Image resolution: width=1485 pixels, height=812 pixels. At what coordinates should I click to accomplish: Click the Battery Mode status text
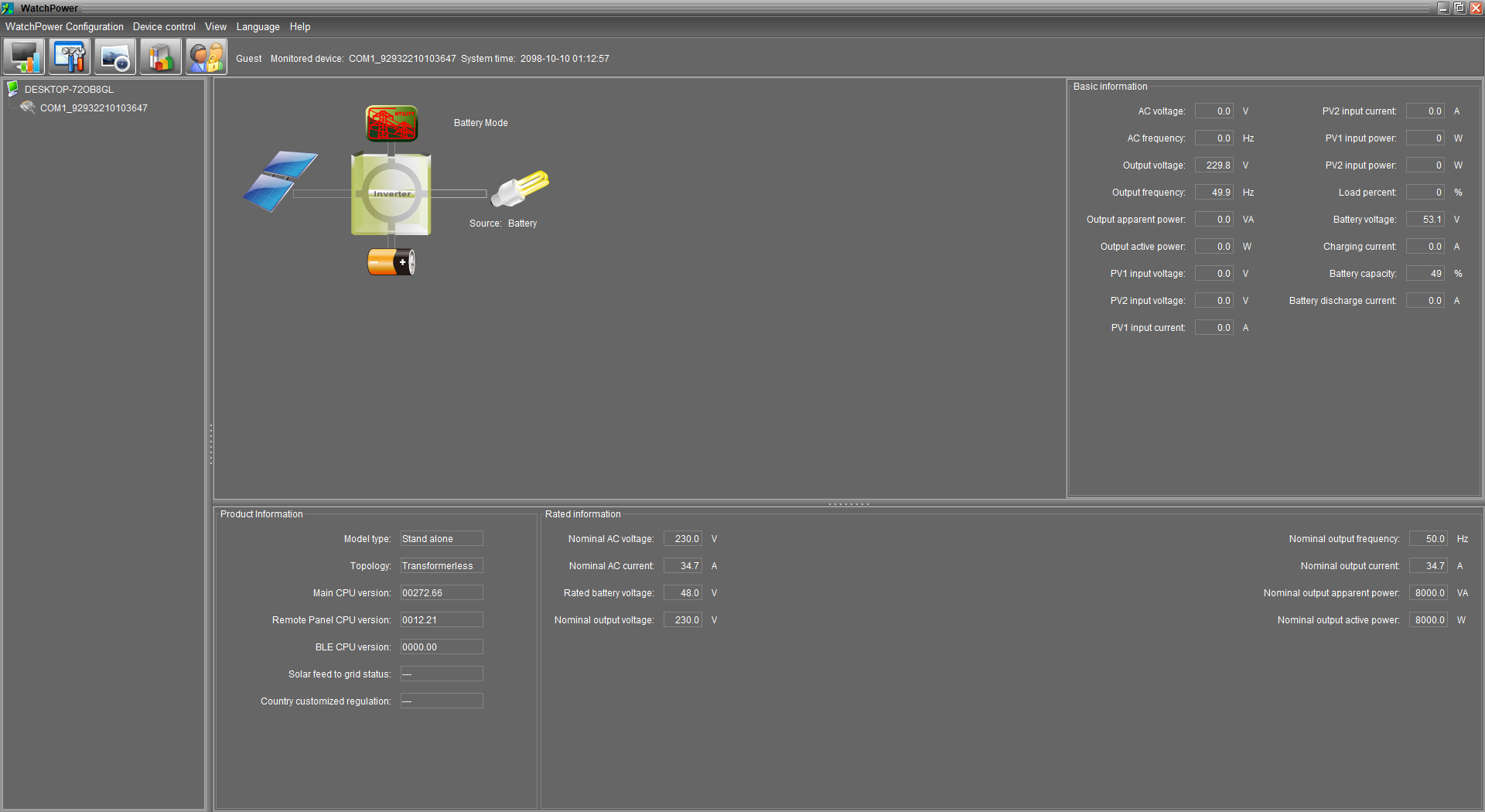(481, 123)
